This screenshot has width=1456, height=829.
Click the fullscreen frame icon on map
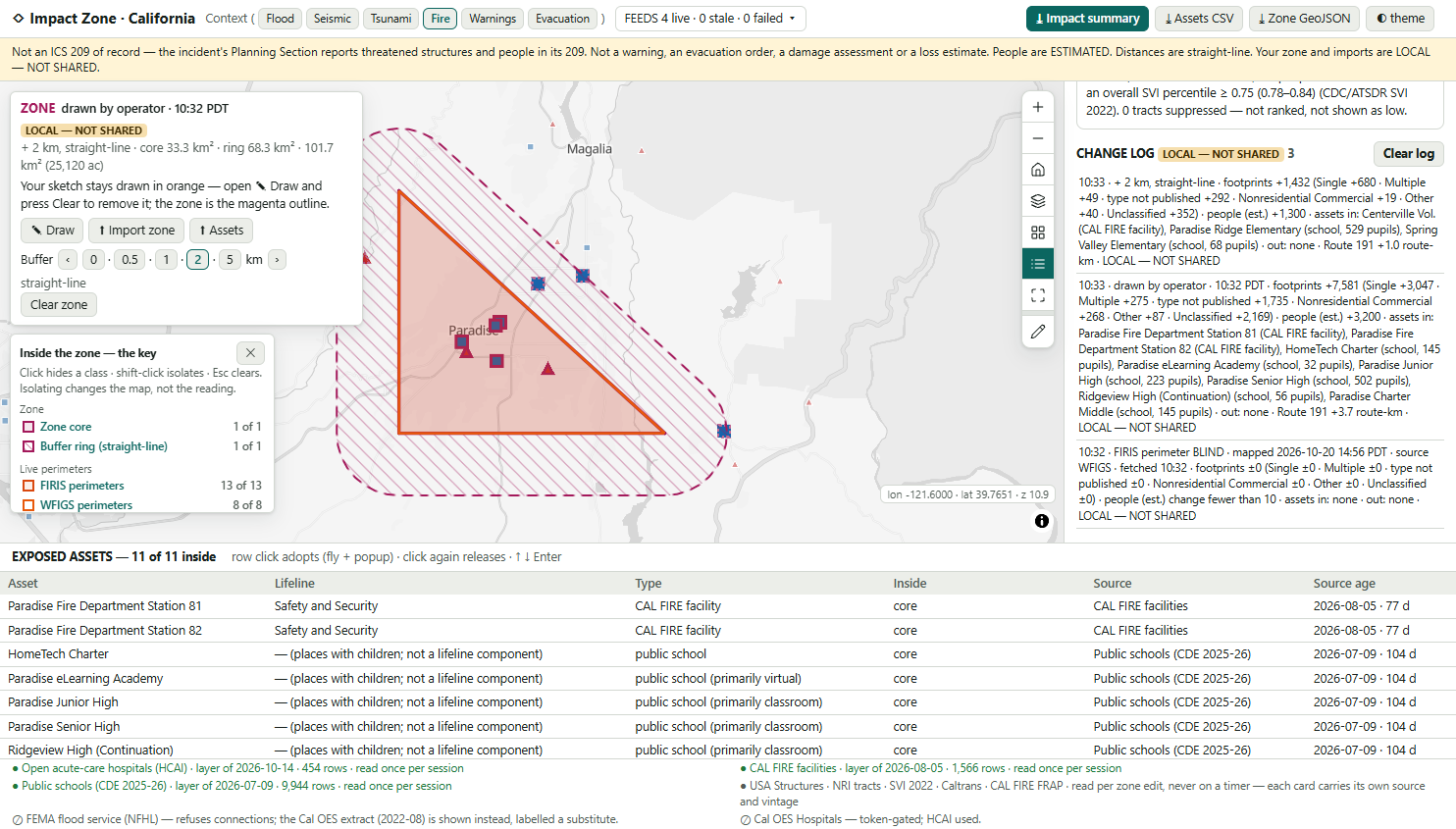click(x=1038, y=295)
